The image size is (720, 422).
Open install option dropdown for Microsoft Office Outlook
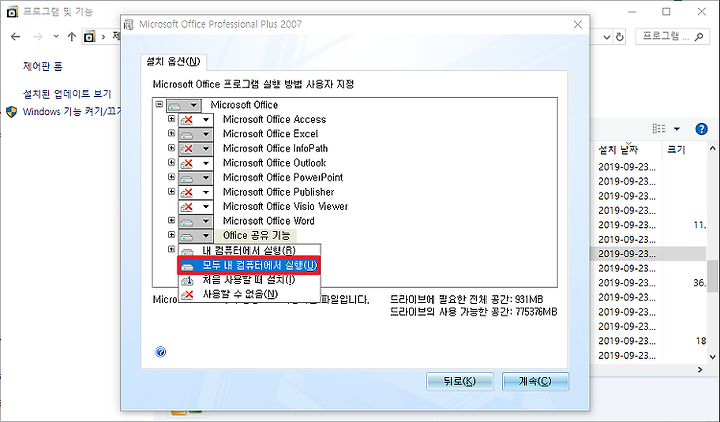(x=196, y=163)
